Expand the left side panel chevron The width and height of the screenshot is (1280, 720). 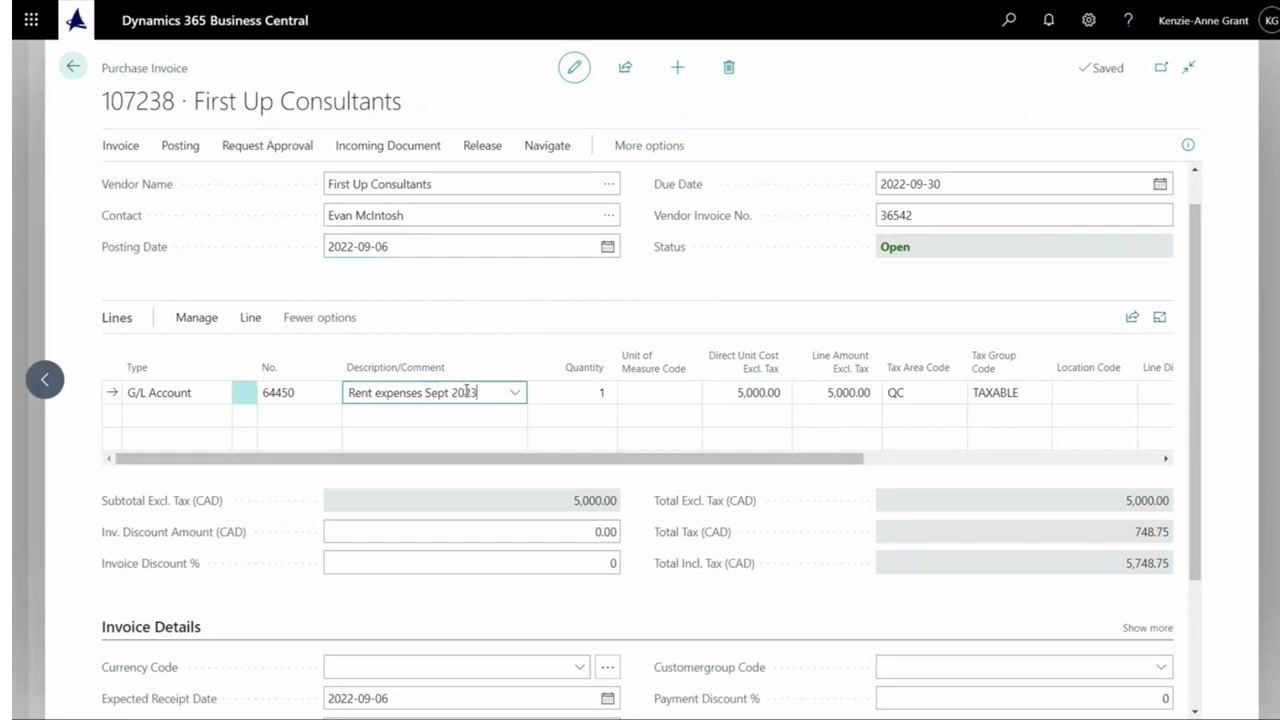(45, 380)
